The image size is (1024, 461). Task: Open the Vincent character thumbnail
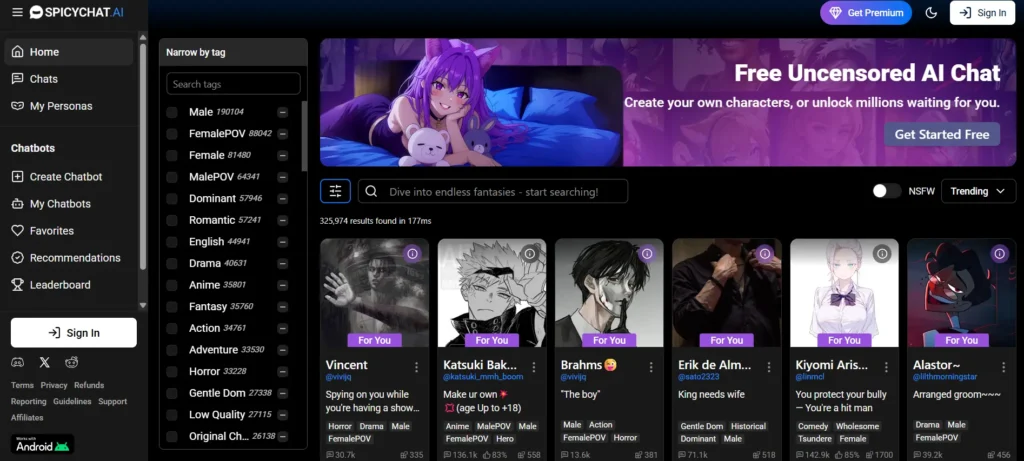coord(374,293)
